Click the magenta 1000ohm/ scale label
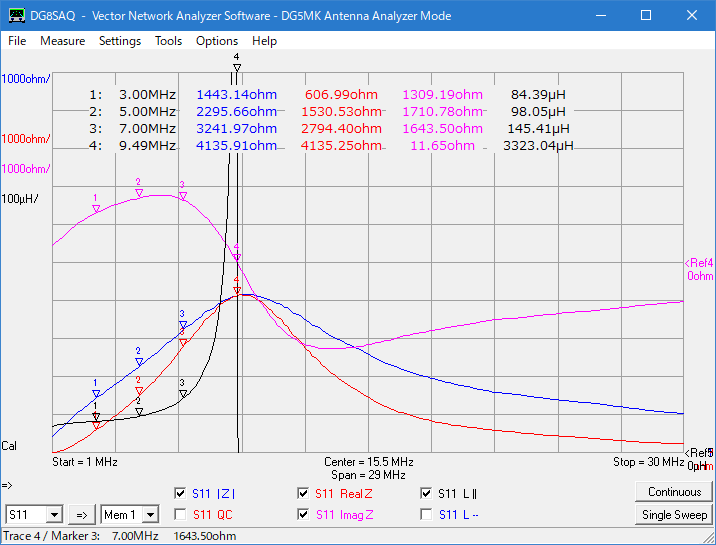716x545 pixels. pos(26,169)
